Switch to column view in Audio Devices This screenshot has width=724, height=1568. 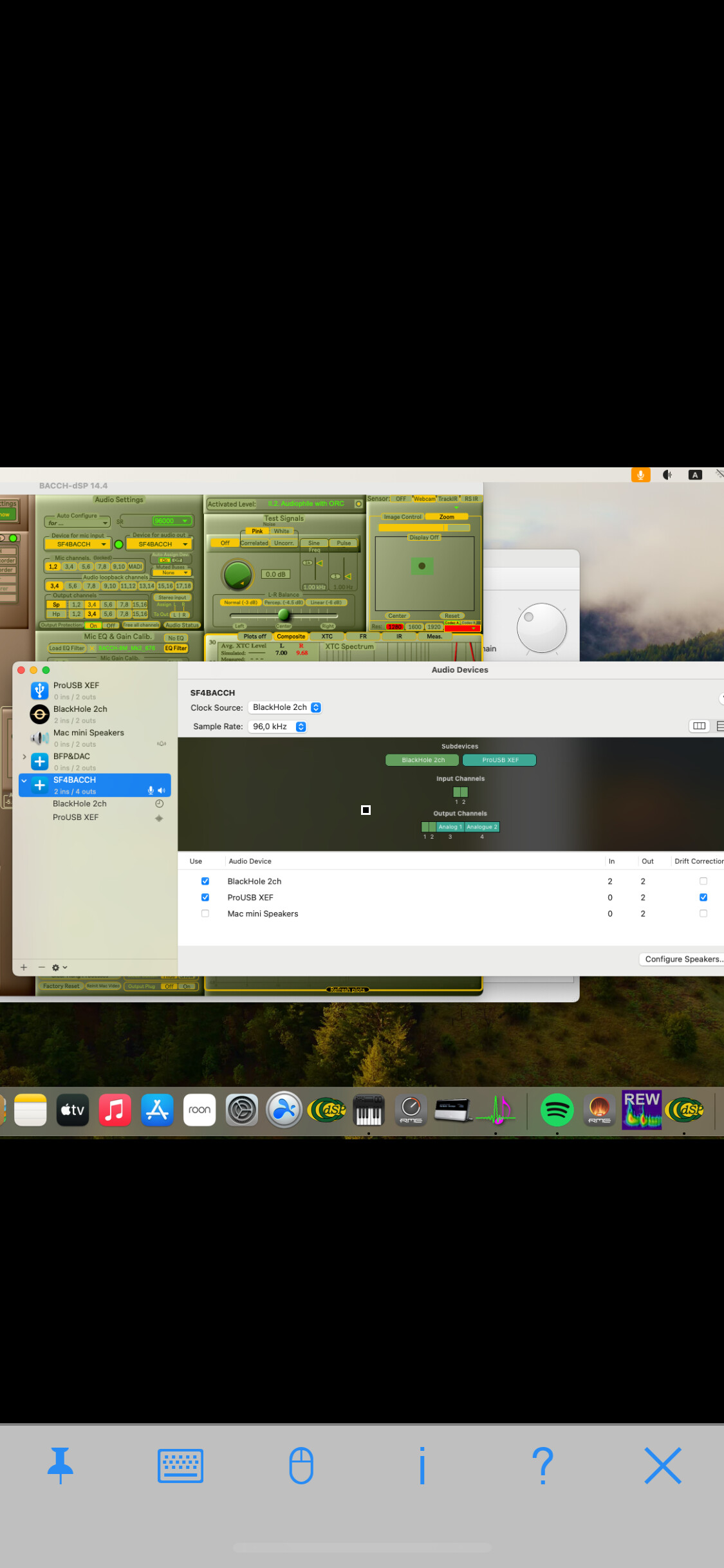tap(699, 726)
